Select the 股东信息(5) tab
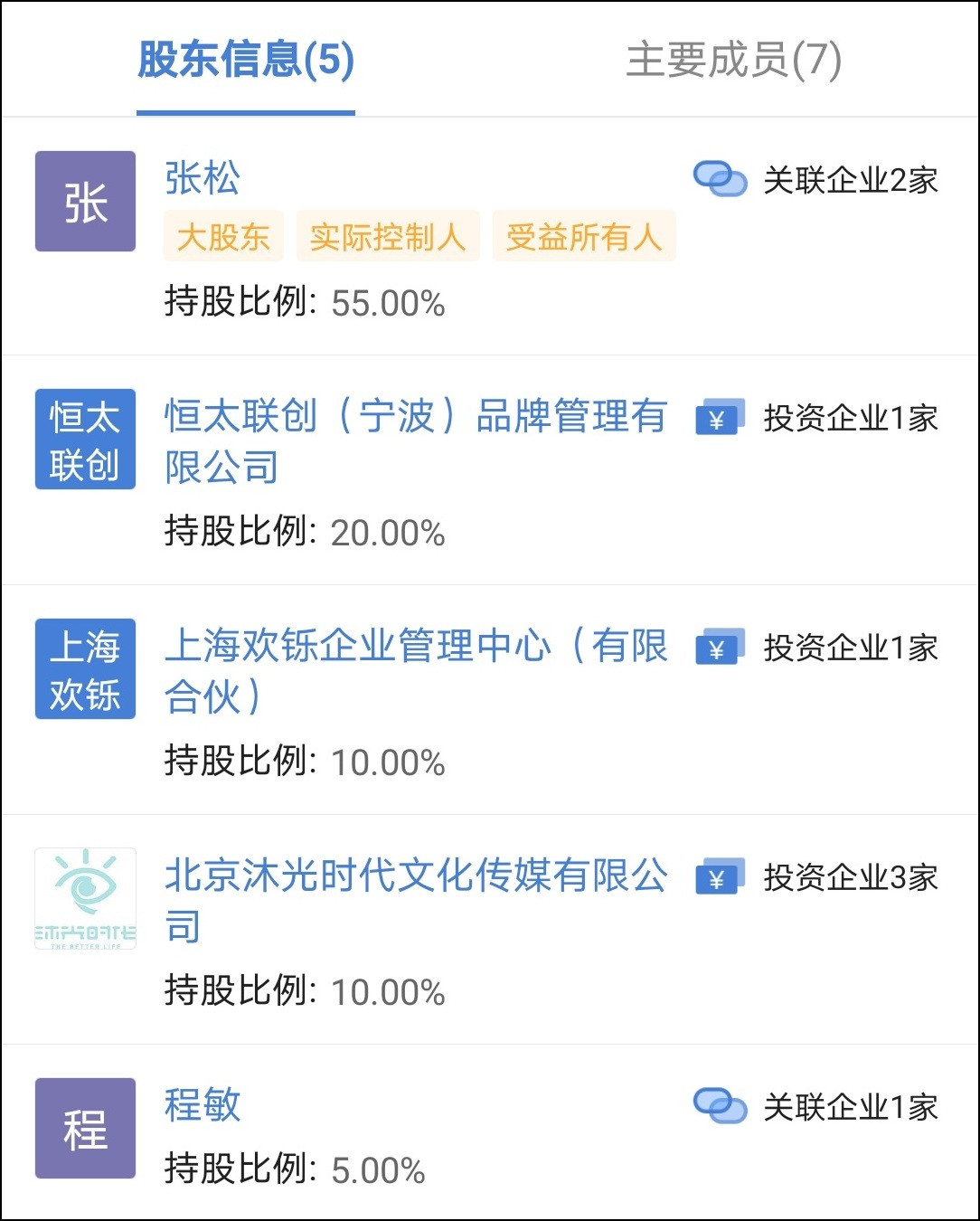 pyautogui.click(x=245, y=60)
